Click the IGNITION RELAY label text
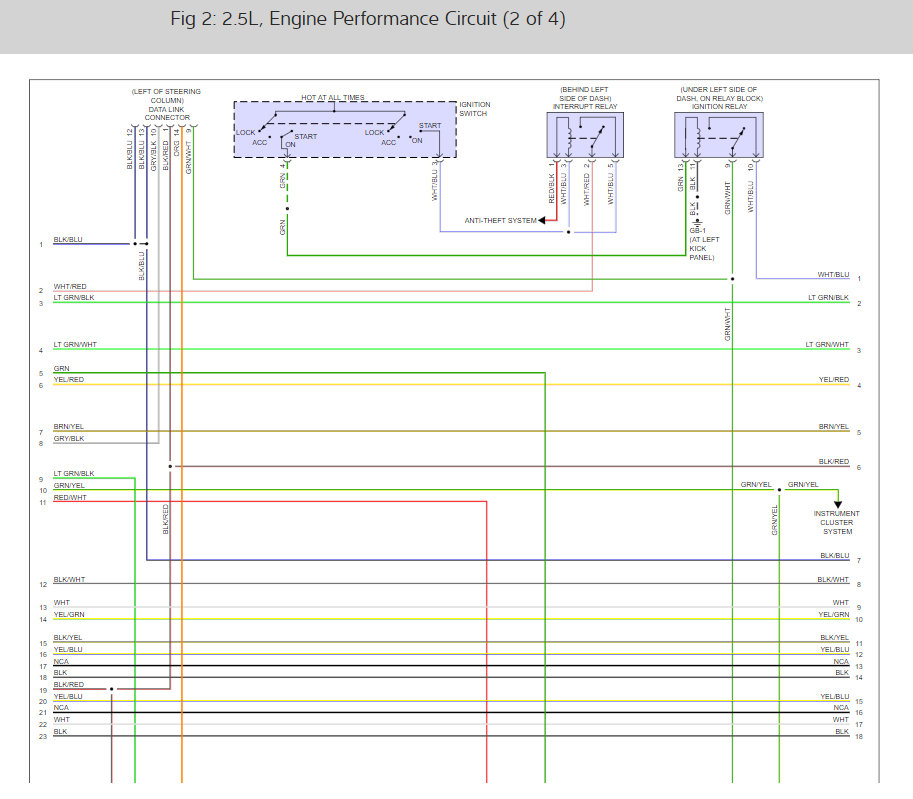Image resolution: width=913 pixels, height=799 pixels. pyautogui.click(x=720, y=107)
